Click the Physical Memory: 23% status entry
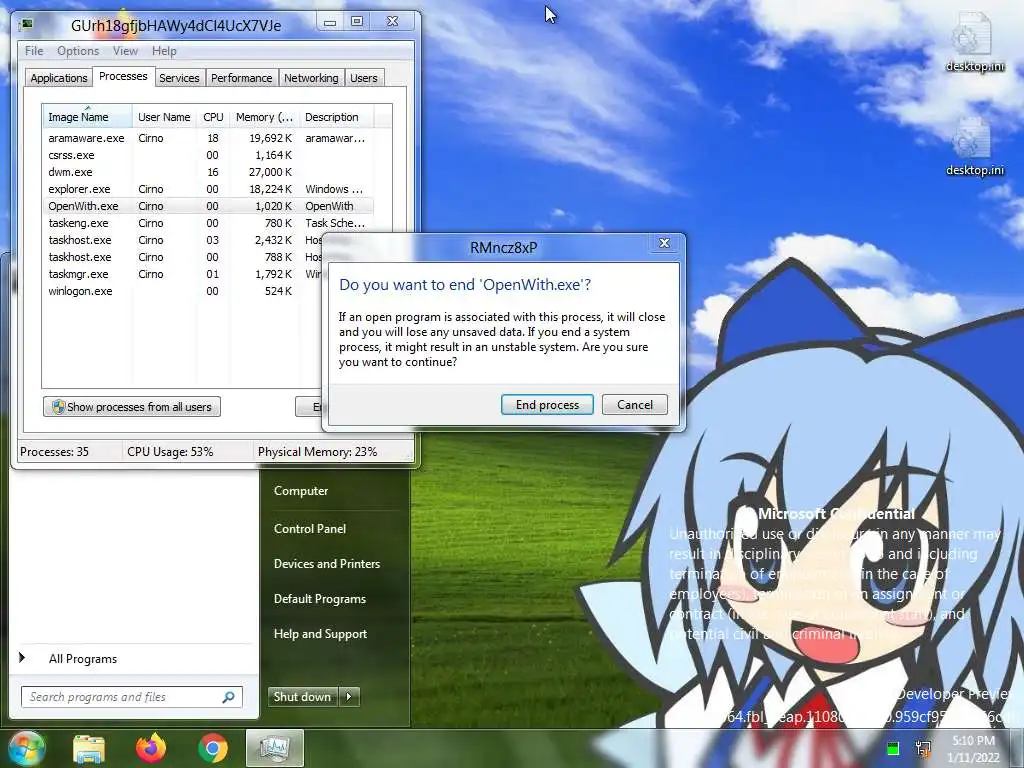Viewport: 1024px width, 768px height. coord(317,452)
